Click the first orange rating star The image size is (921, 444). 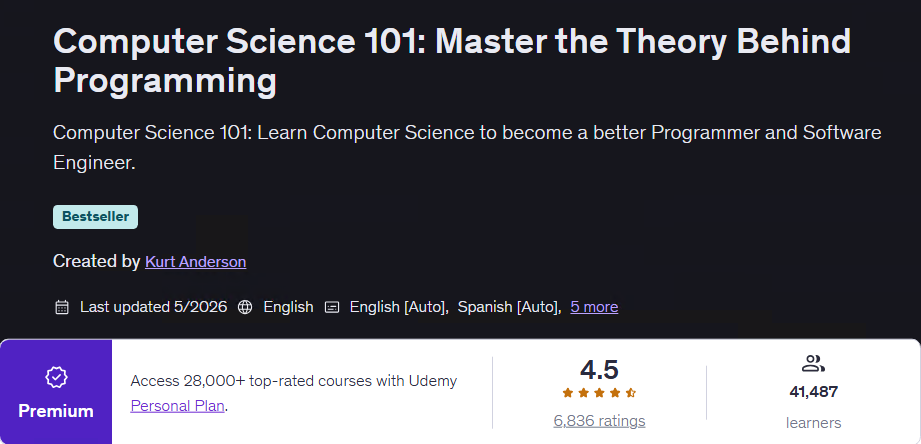[568, 393]
